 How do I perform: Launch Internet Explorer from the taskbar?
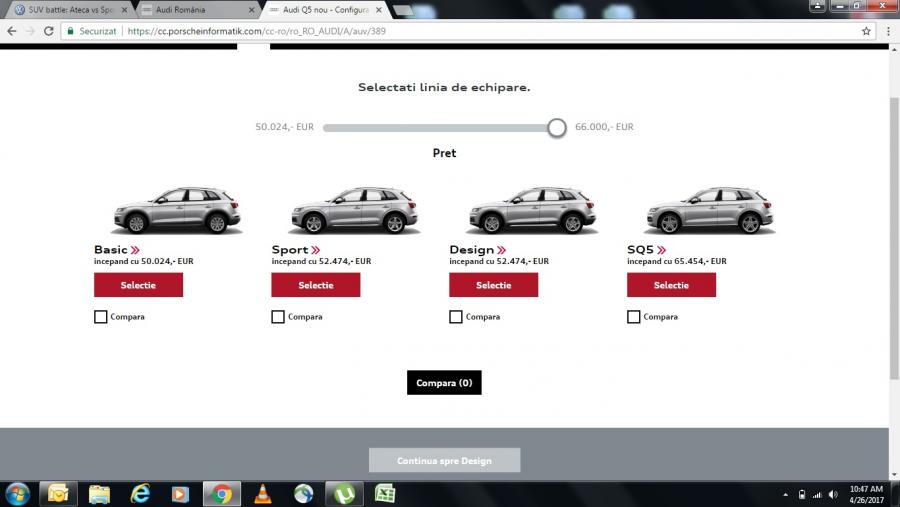point(140,493)
